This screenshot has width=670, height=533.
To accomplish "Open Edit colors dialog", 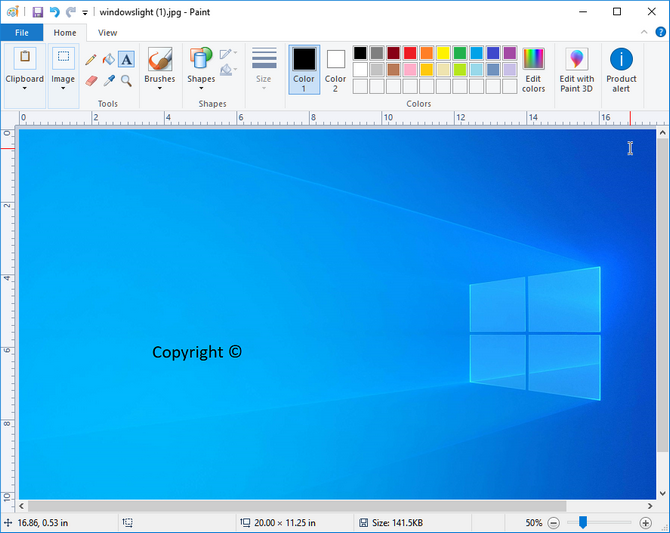I will tap(533, 70).
